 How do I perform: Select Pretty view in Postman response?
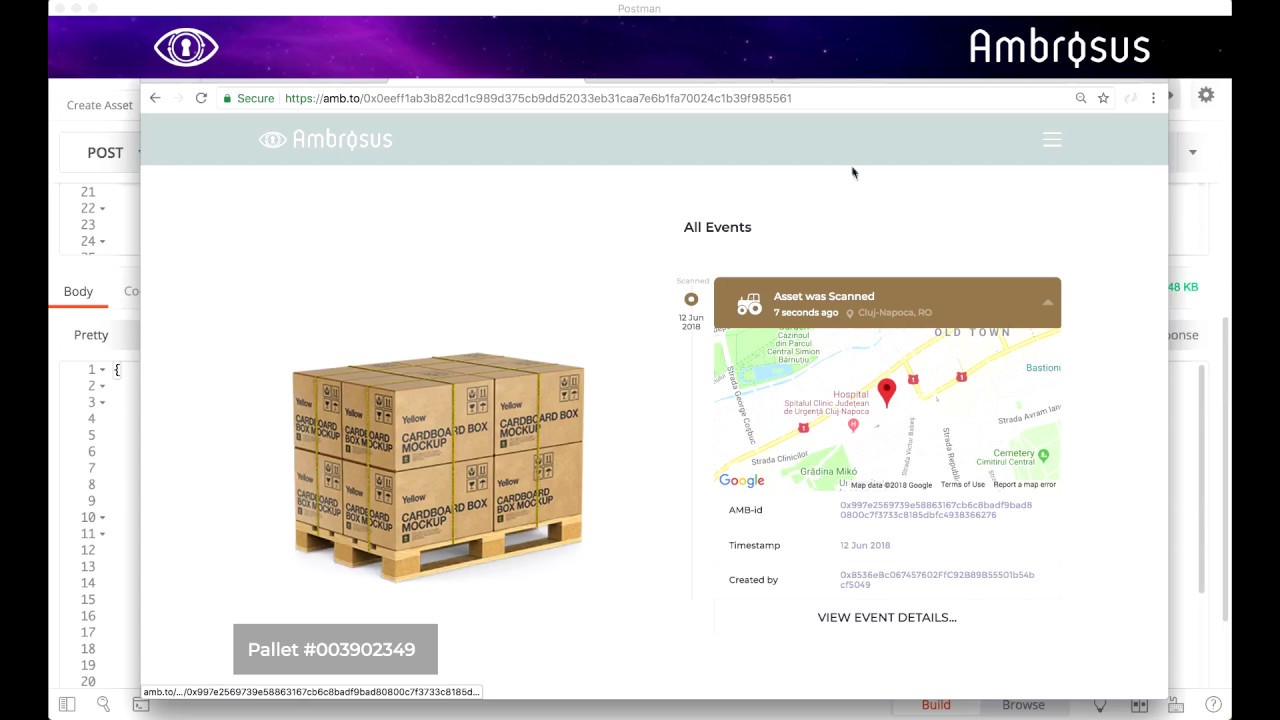(x=91, y=335)
